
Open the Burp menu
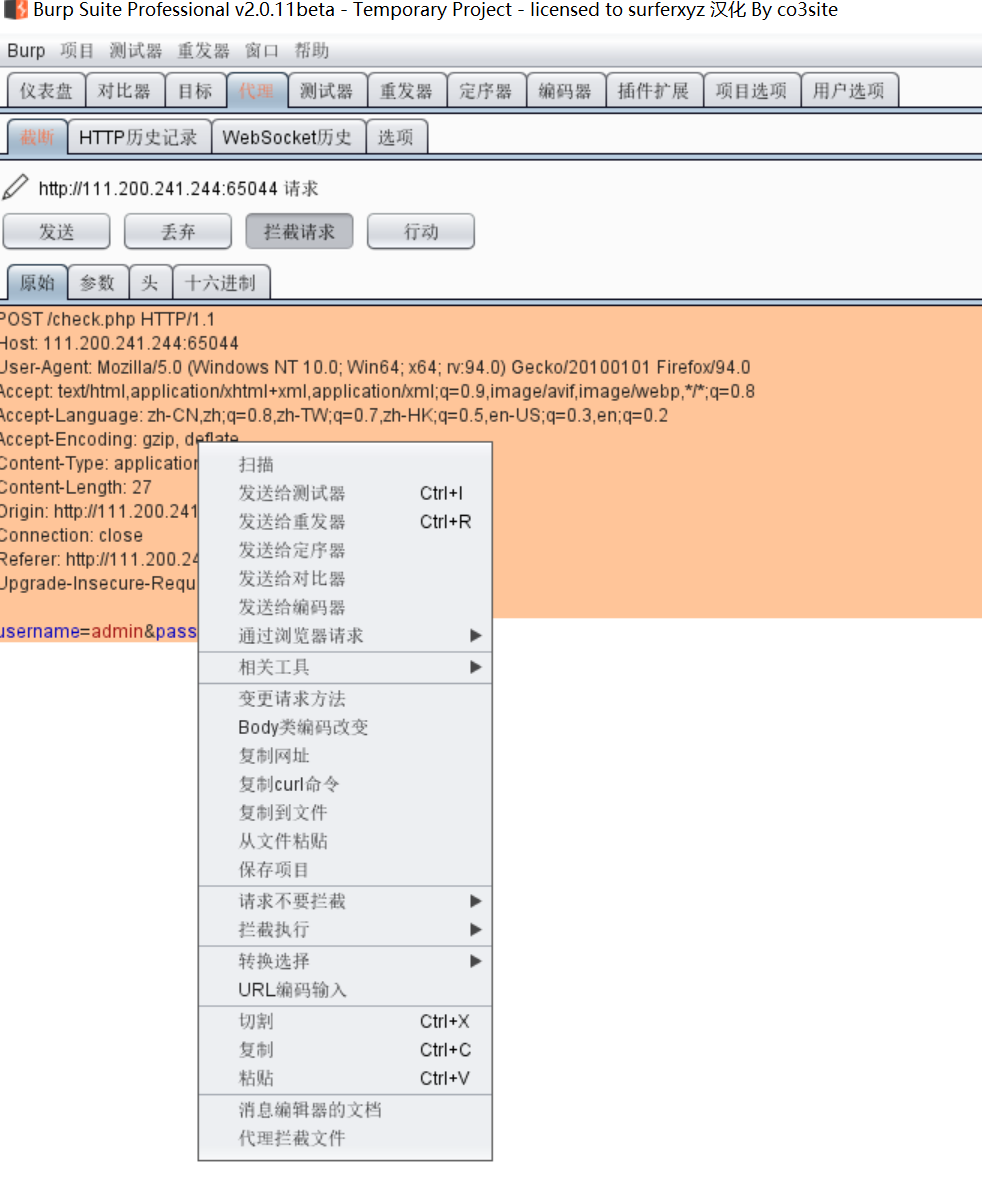pos(25,50)
